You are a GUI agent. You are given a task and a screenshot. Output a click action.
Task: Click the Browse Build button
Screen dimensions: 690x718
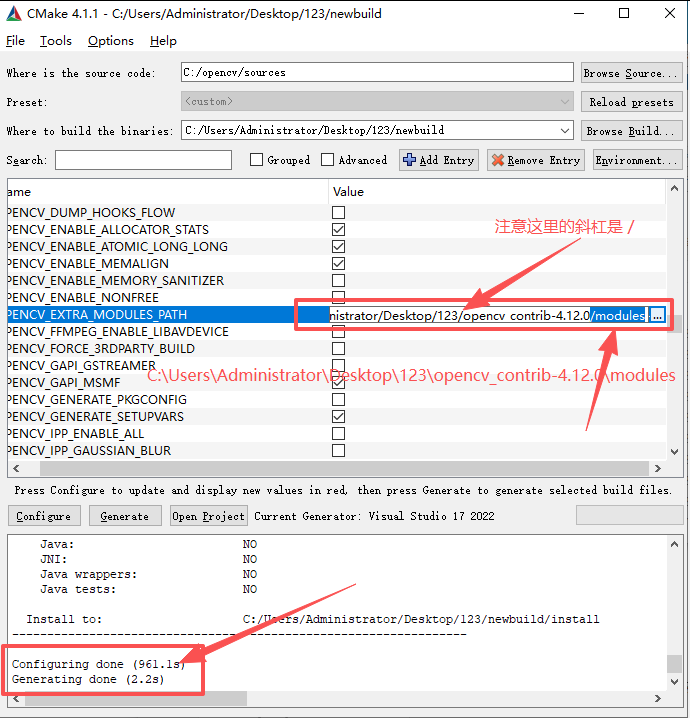(x=632, y=131)
